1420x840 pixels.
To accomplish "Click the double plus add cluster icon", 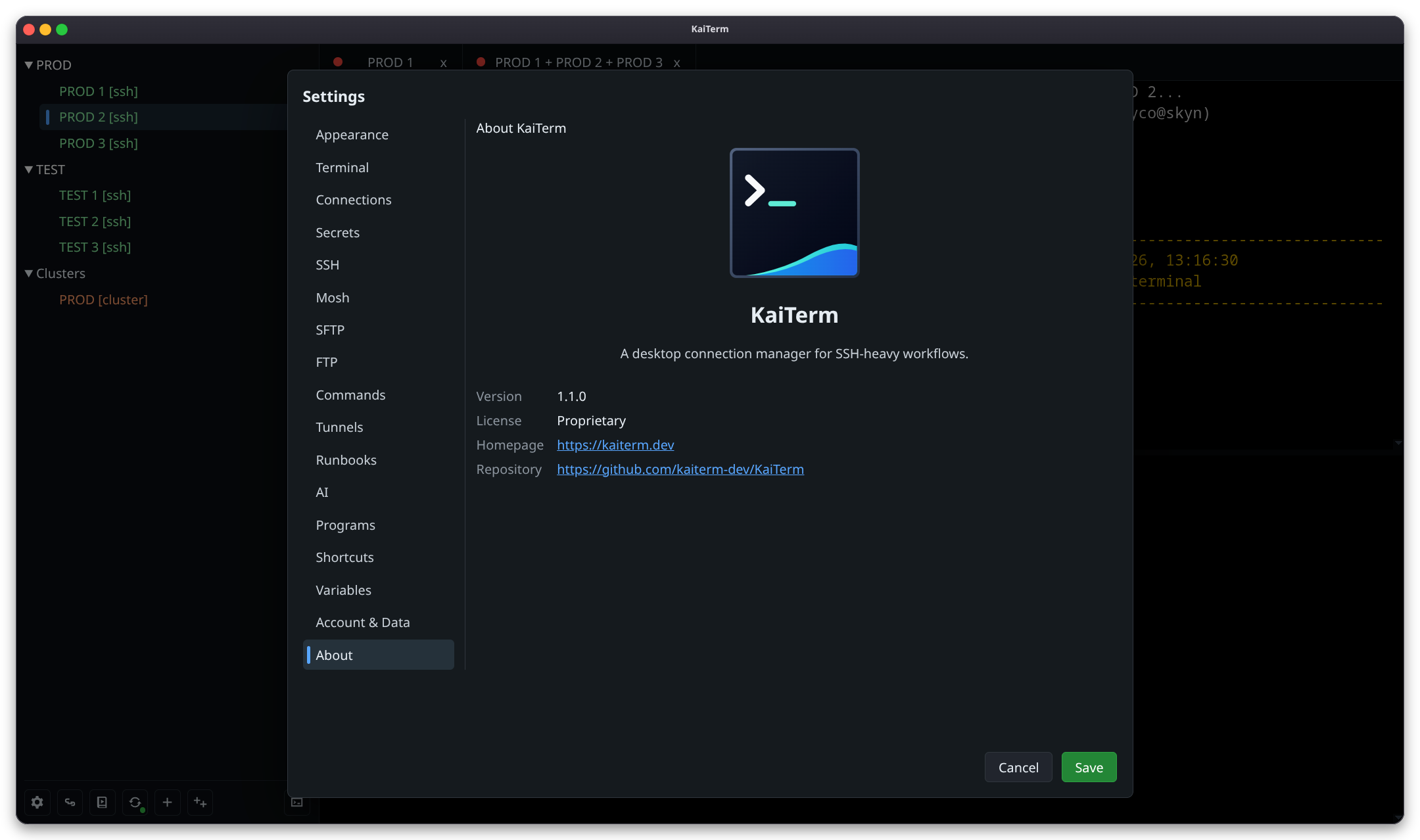I will (x=200, y=802).
